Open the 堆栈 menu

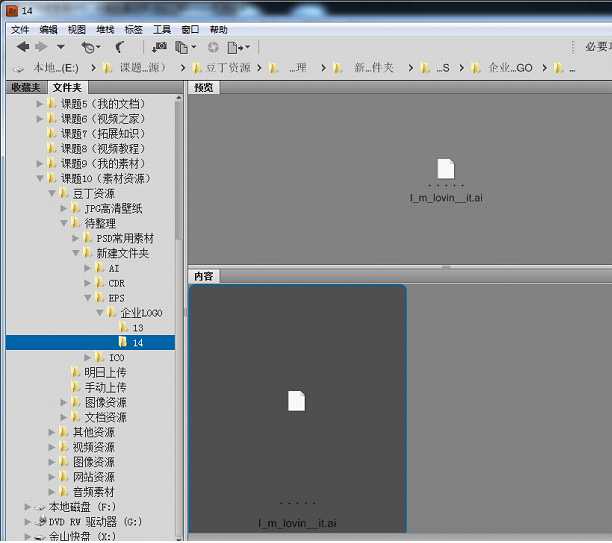pos(105,30)
